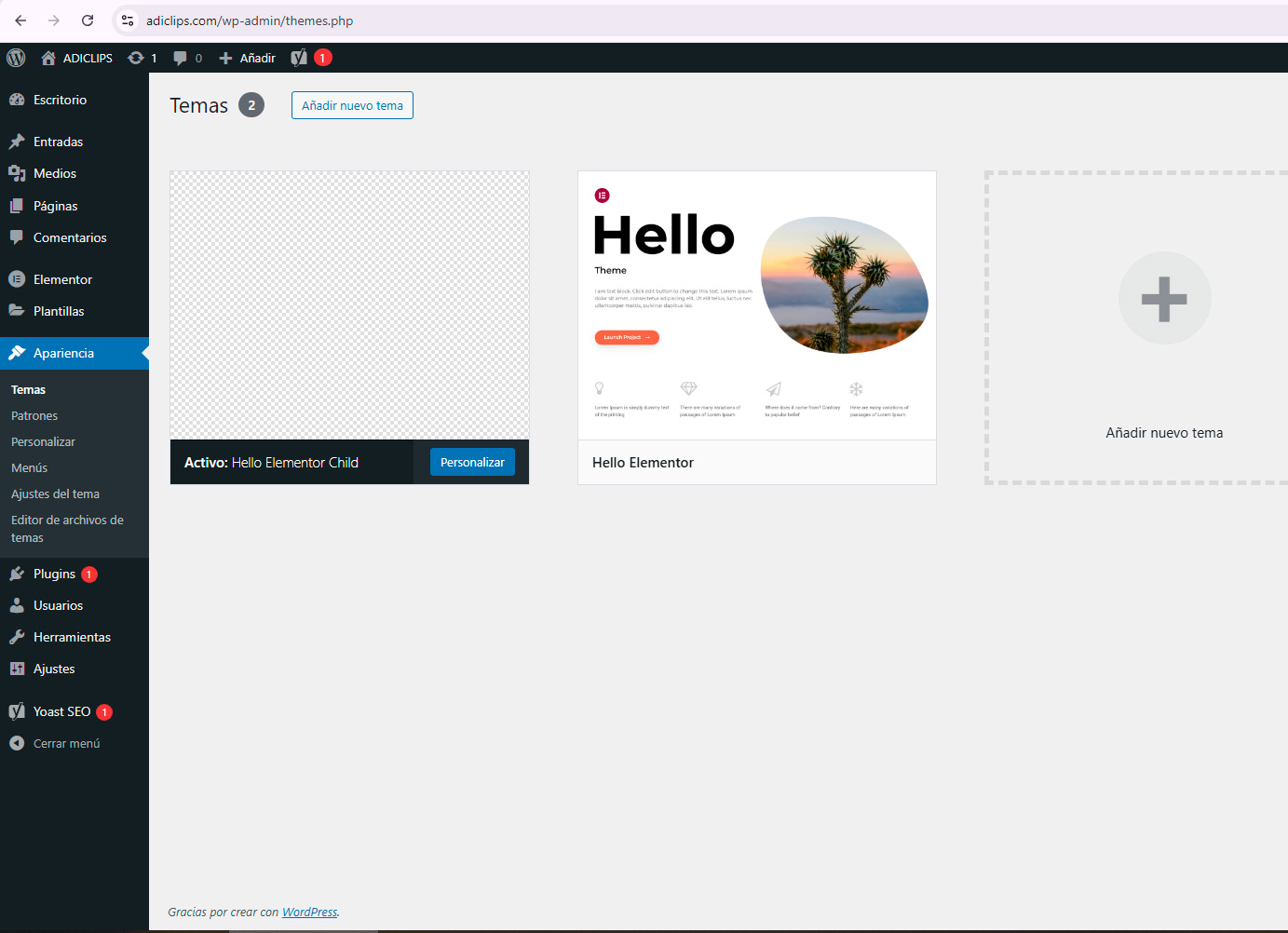Screen dimensions: 1288x933
Task: Click the blue Personalizar button
Action: (x=472, y=462)
